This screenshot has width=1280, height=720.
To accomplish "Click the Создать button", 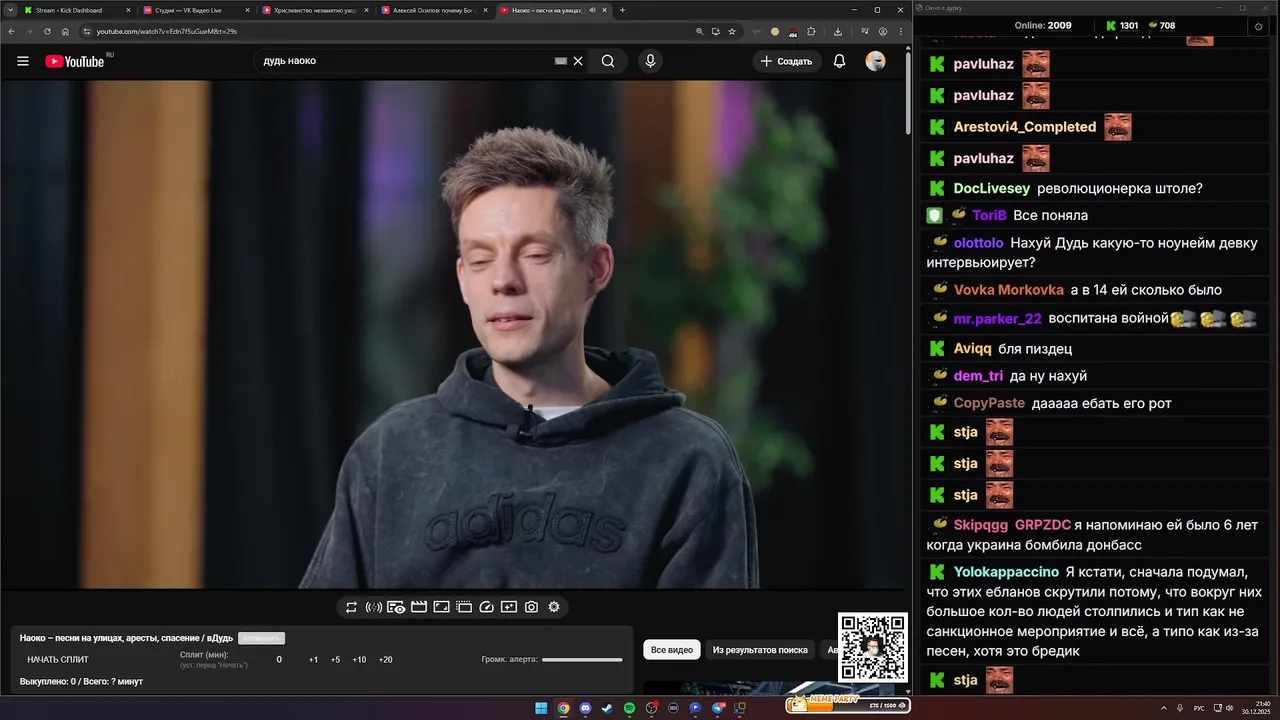I will (x=787, y=61).
